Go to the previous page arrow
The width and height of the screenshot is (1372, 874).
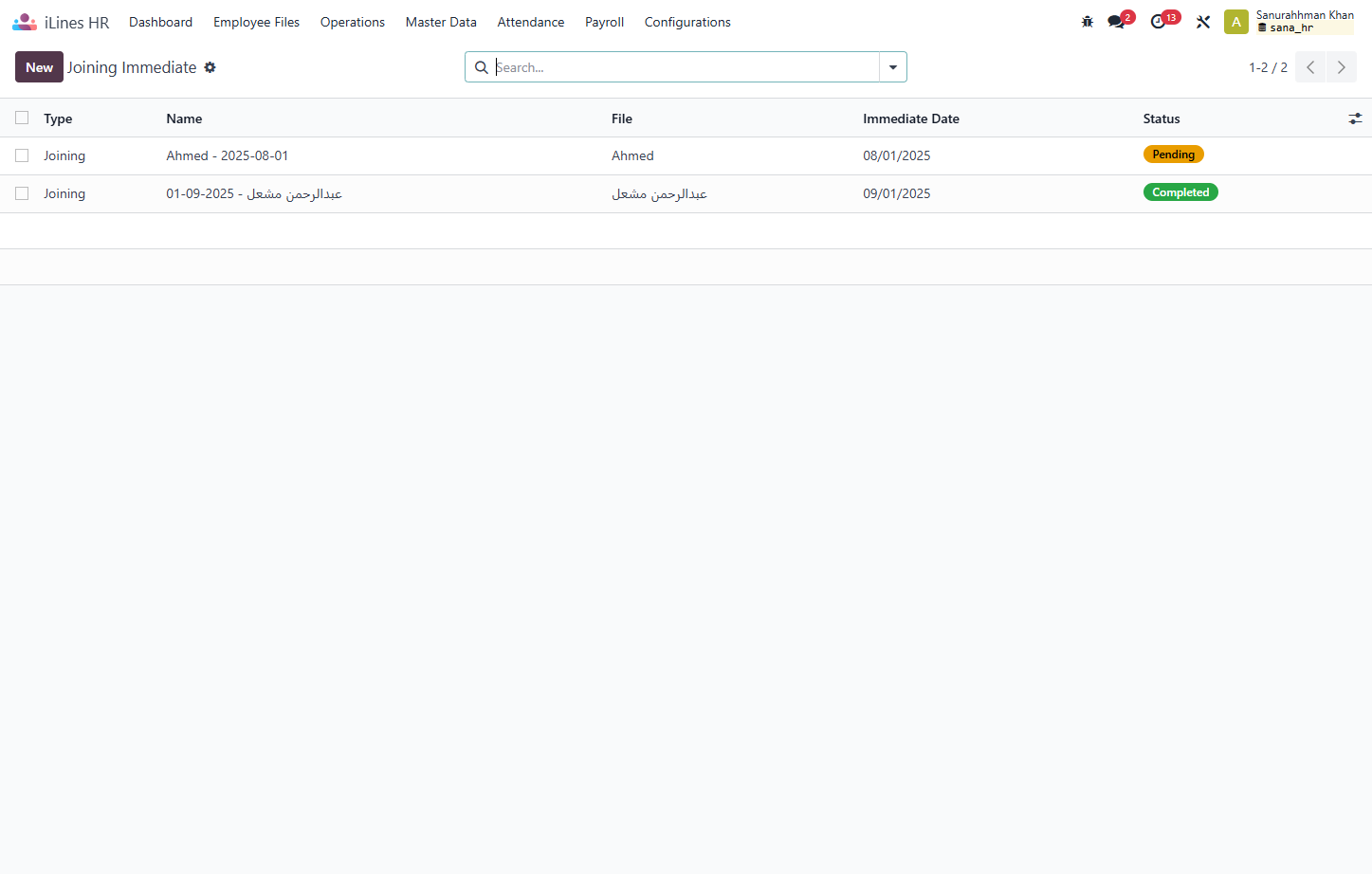coord(1310,67)
